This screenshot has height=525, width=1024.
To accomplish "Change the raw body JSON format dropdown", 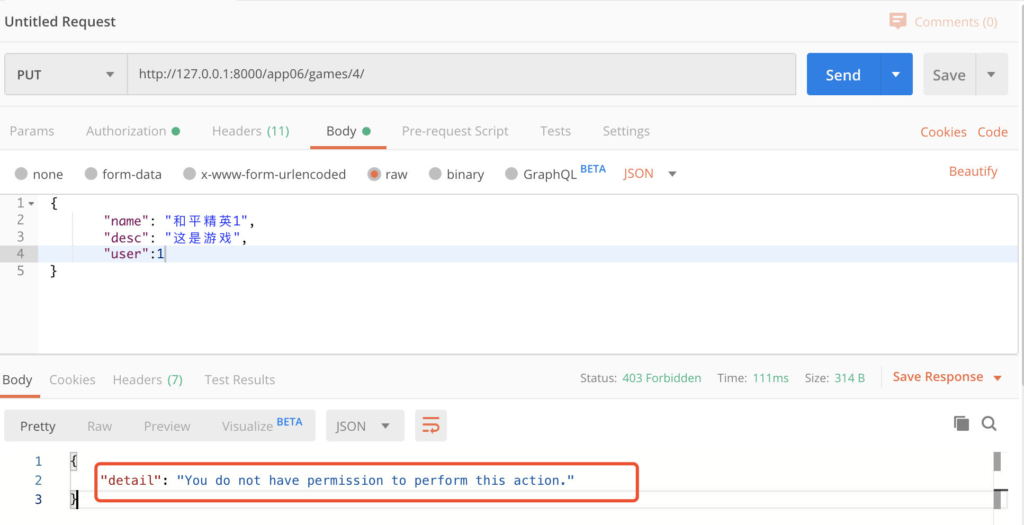I will tap(650, 174).
